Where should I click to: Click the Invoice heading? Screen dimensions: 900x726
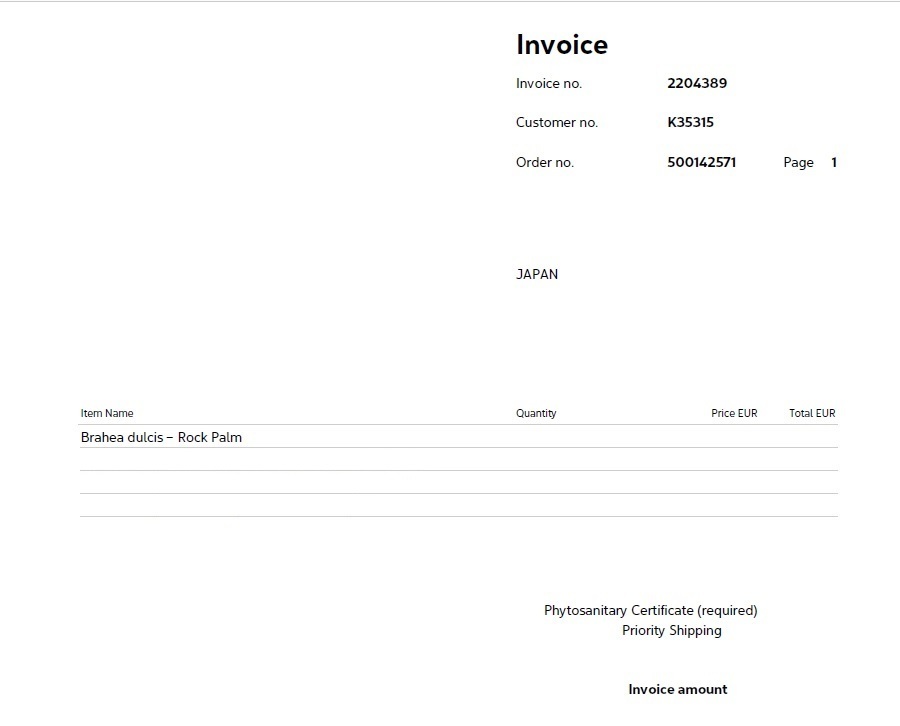562,45
